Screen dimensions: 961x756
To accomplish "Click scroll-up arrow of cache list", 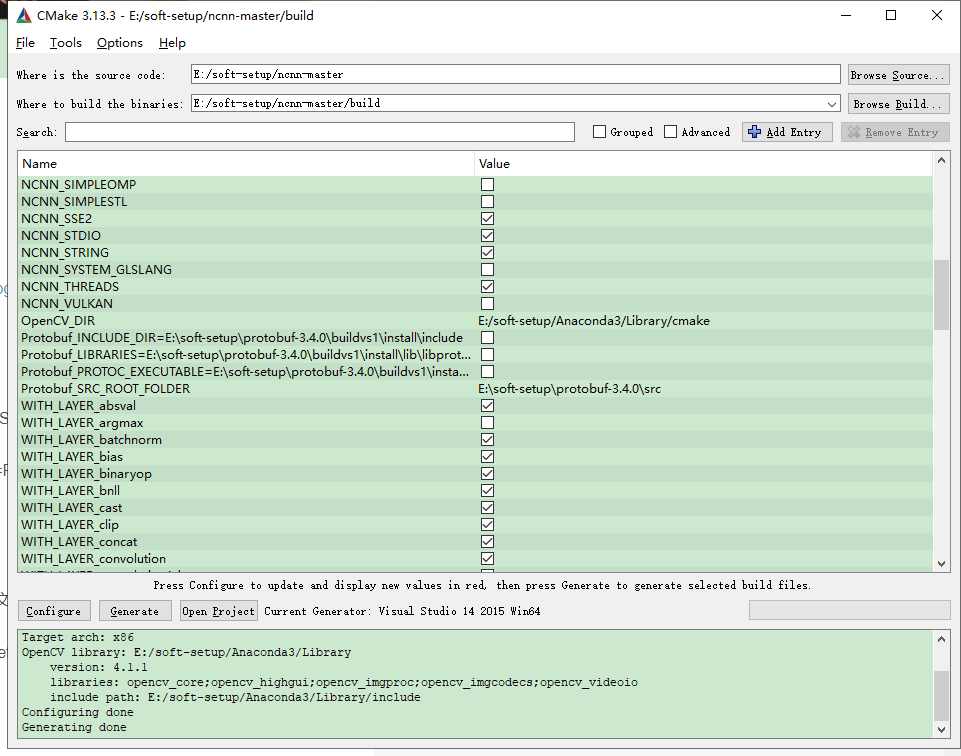I will tap(941, 161).
